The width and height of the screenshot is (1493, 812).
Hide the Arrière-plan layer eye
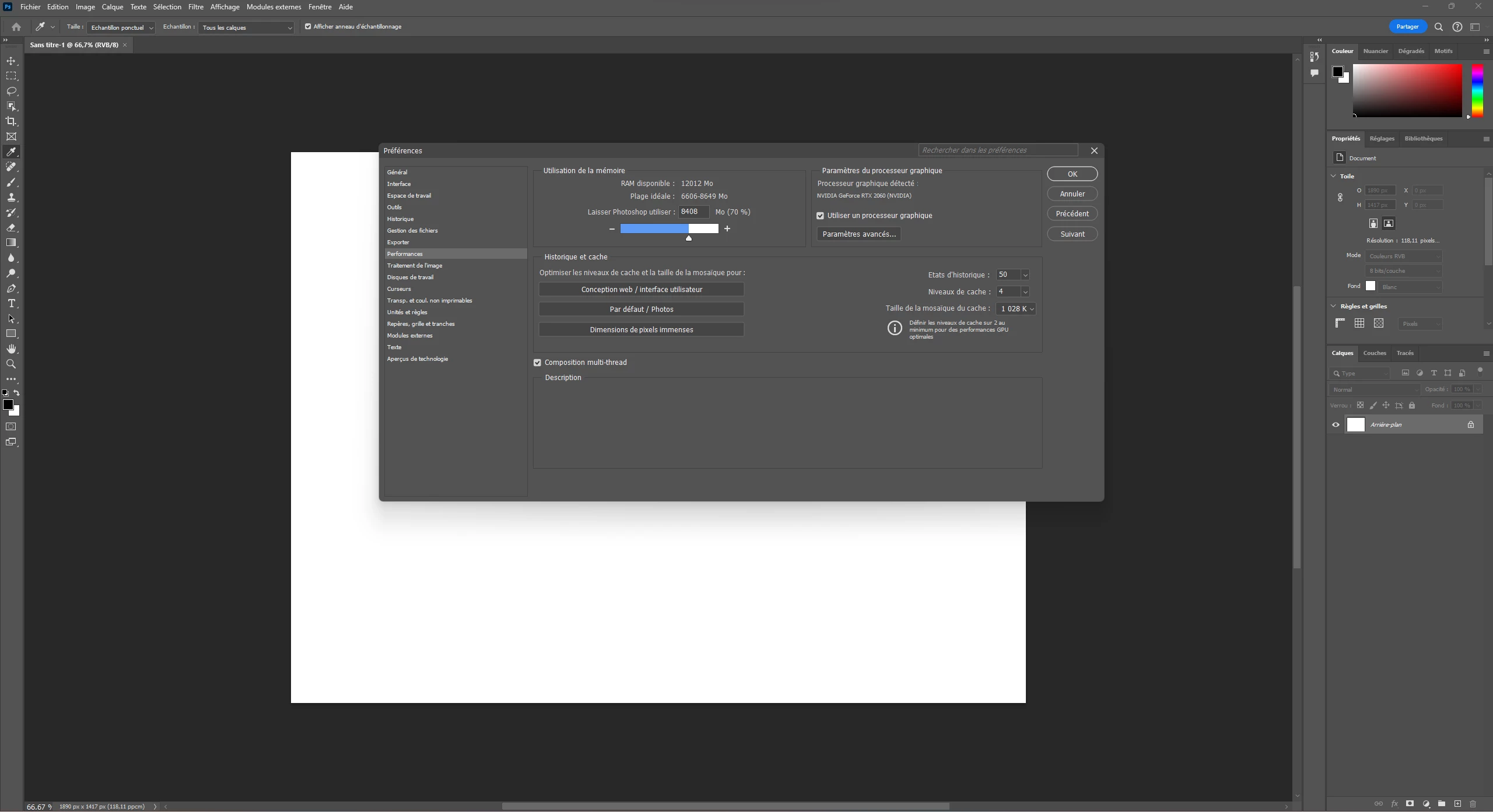tap(1336, 424)
